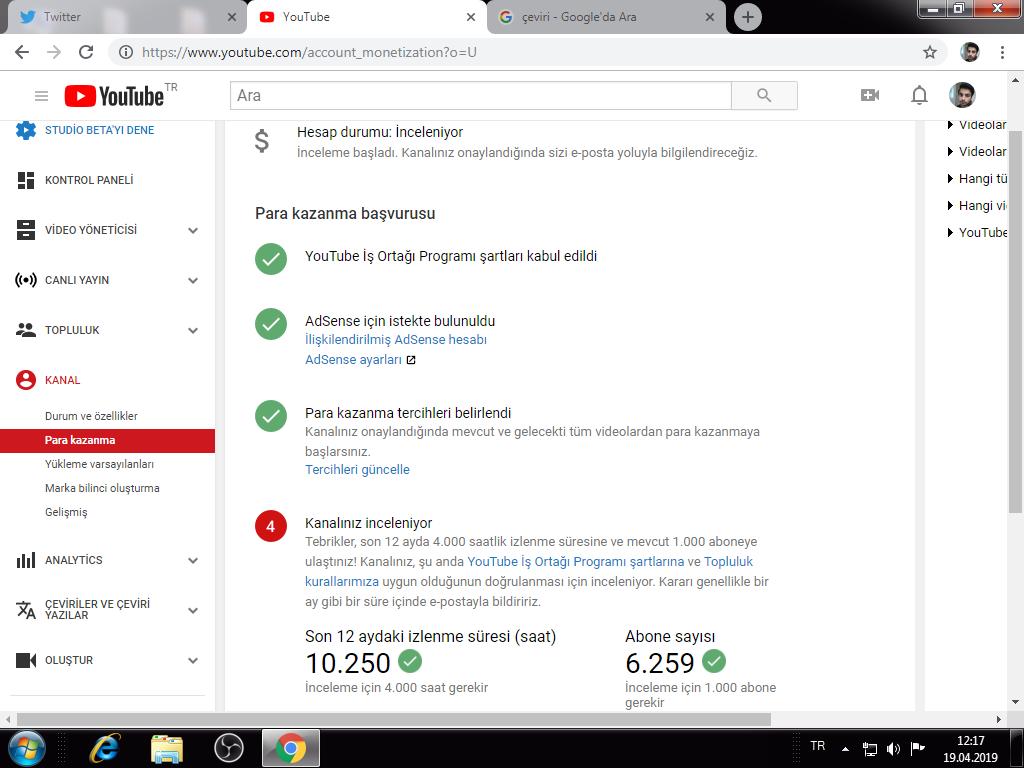Launch Internet Explorer from taskbar
1024x768 pixels.
(x=104, y=748)
